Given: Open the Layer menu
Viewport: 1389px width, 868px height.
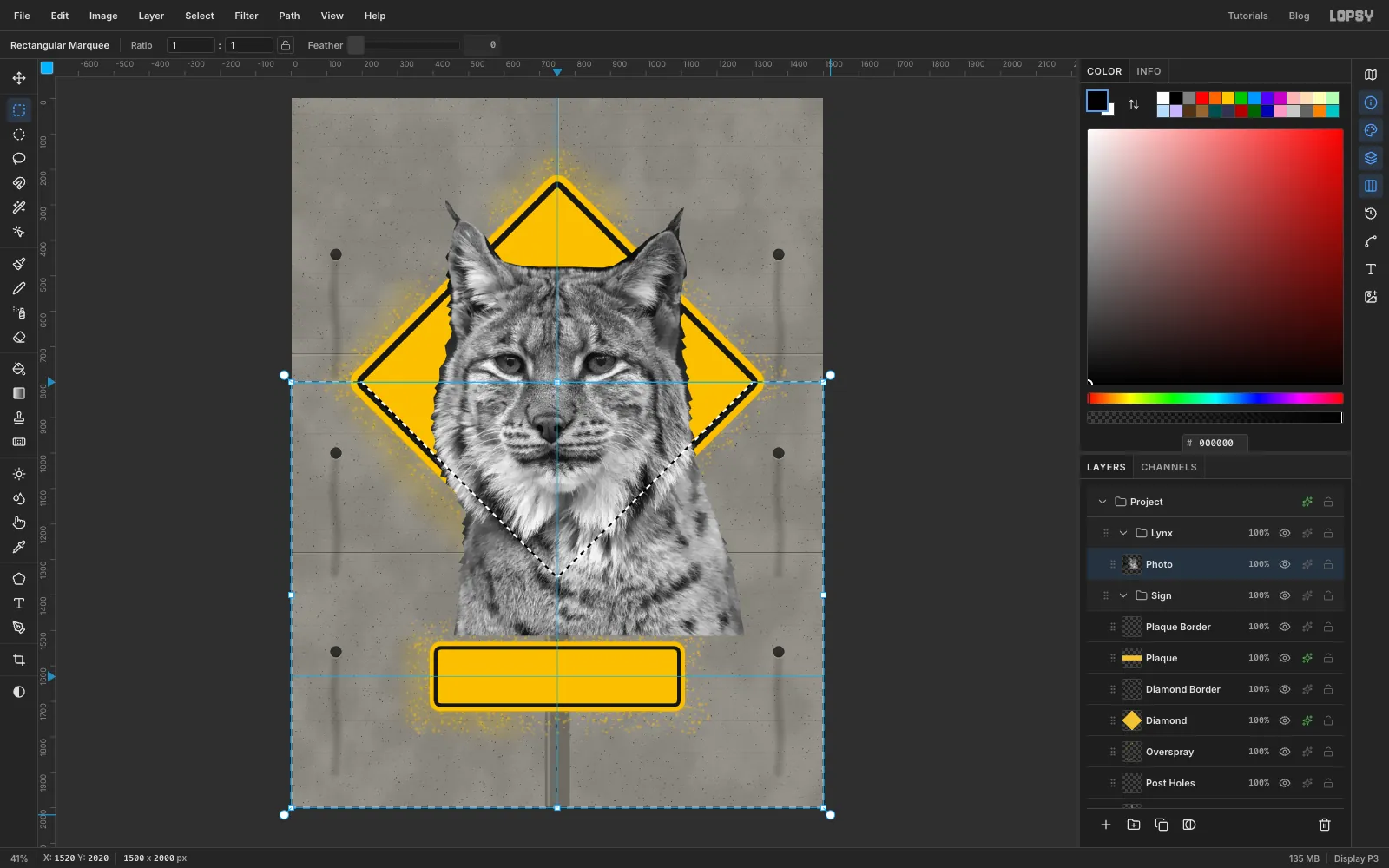Looking at the screenshot, I should [x=151, y=16].
